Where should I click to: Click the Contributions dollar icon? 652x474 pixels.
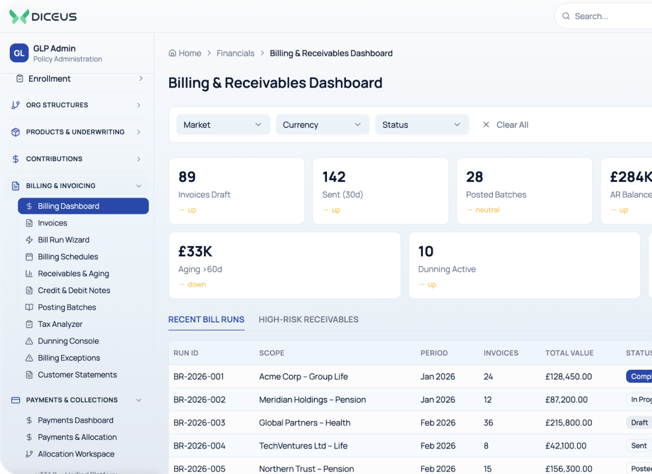tap(15, 159)
